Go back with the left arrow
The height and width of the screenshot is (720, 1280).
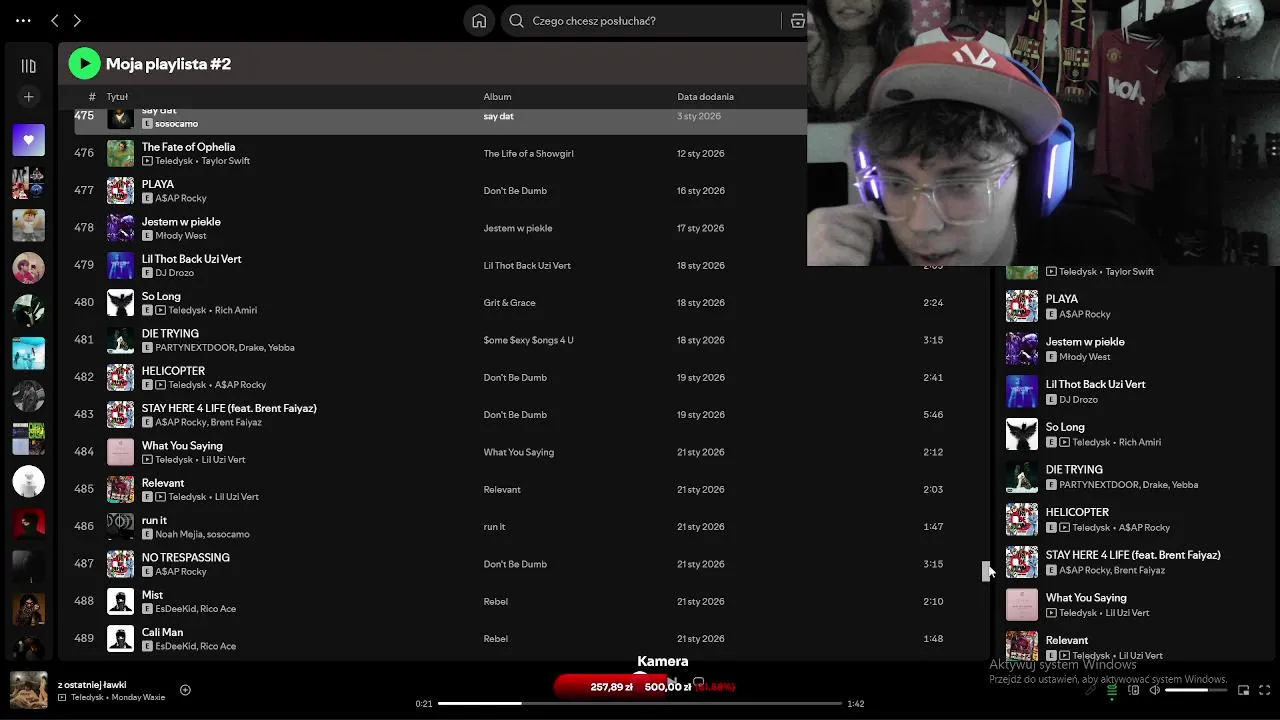pos(55,20)
